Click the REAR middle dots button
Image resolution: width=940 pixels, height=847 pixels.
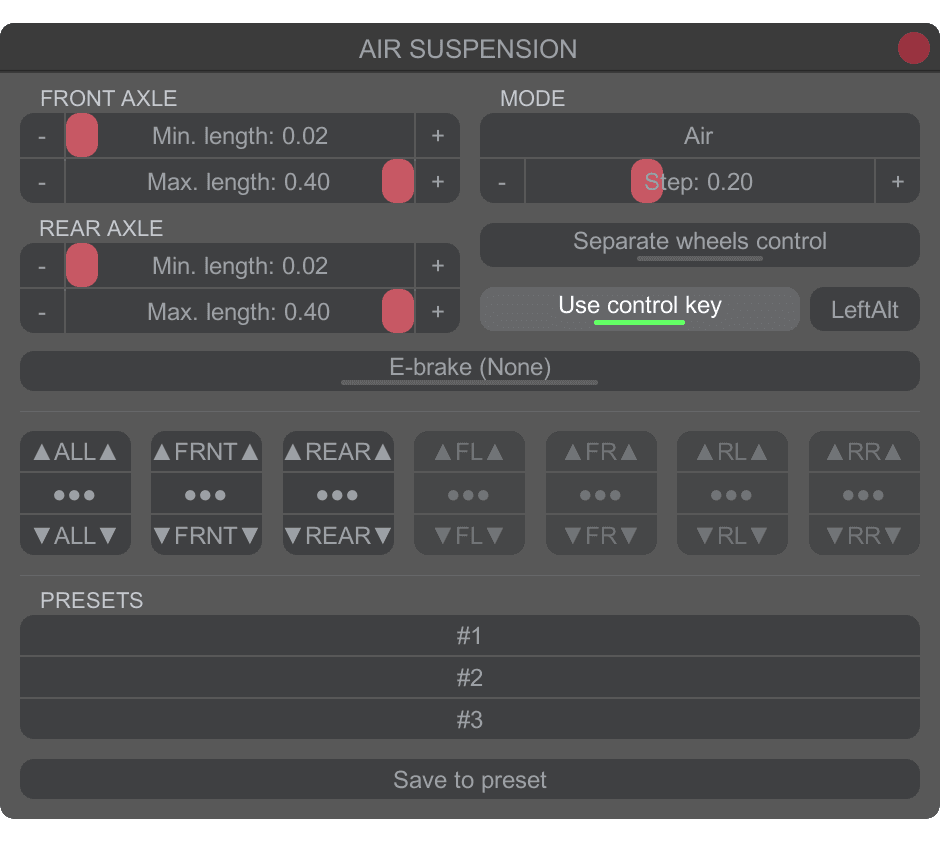point(338,494)
